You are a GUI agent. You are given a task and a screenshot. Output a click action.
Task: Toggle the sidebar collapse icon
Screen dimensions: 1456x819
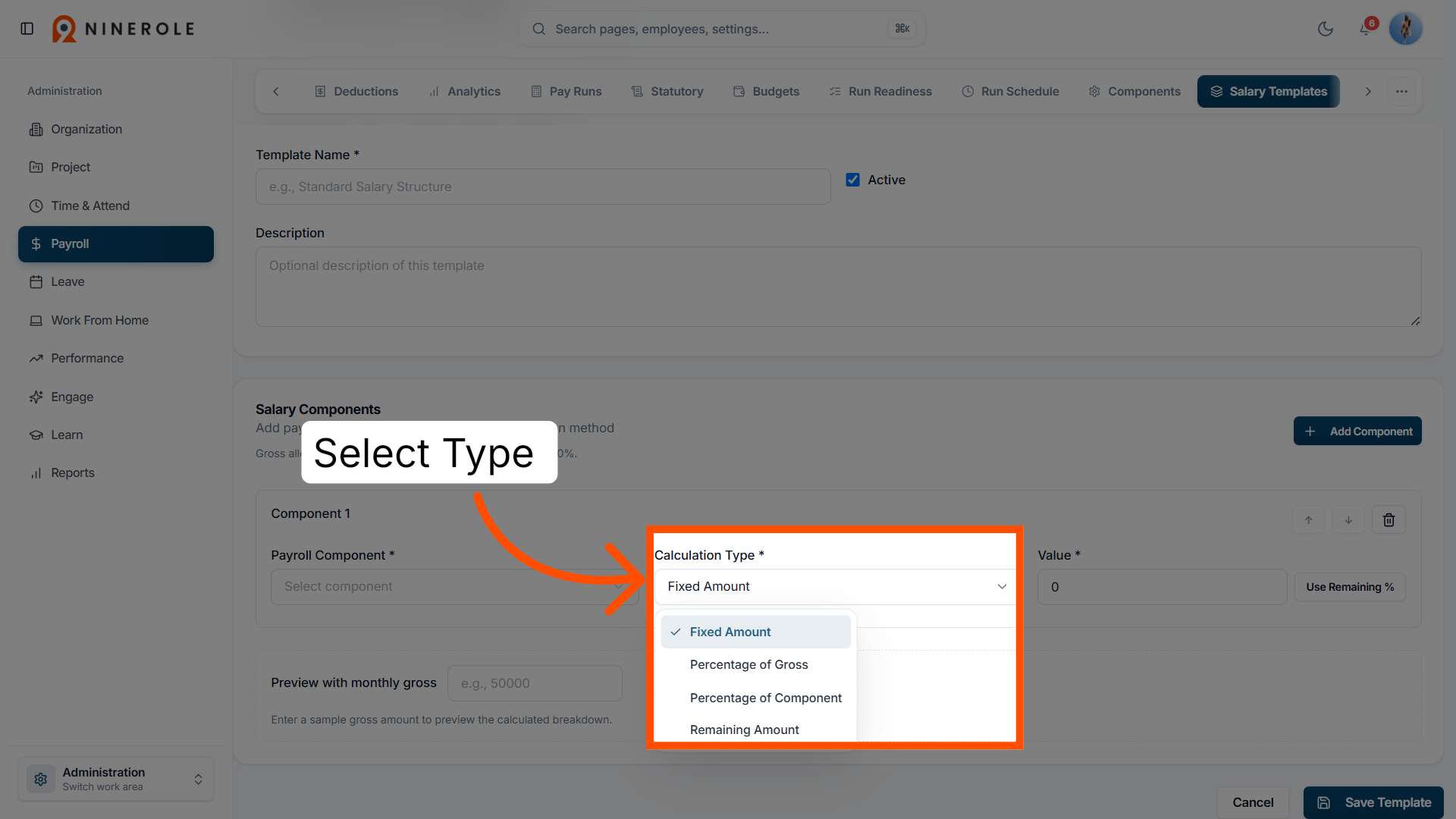[27, 29]
